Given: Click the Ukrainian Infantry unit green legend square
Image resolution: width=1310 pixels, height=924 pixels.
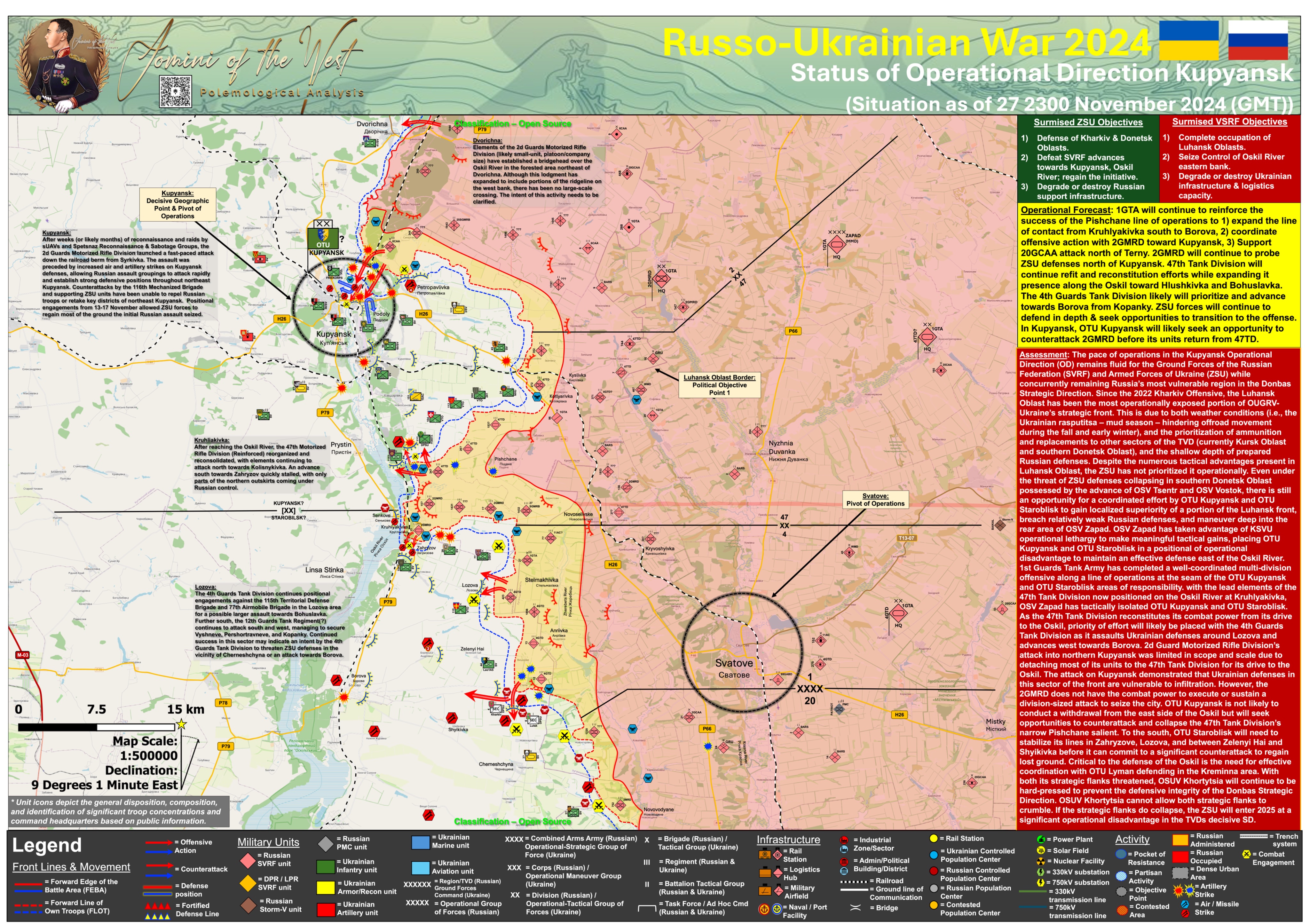Looking at the screenshot, I should (x=325, y=866).
